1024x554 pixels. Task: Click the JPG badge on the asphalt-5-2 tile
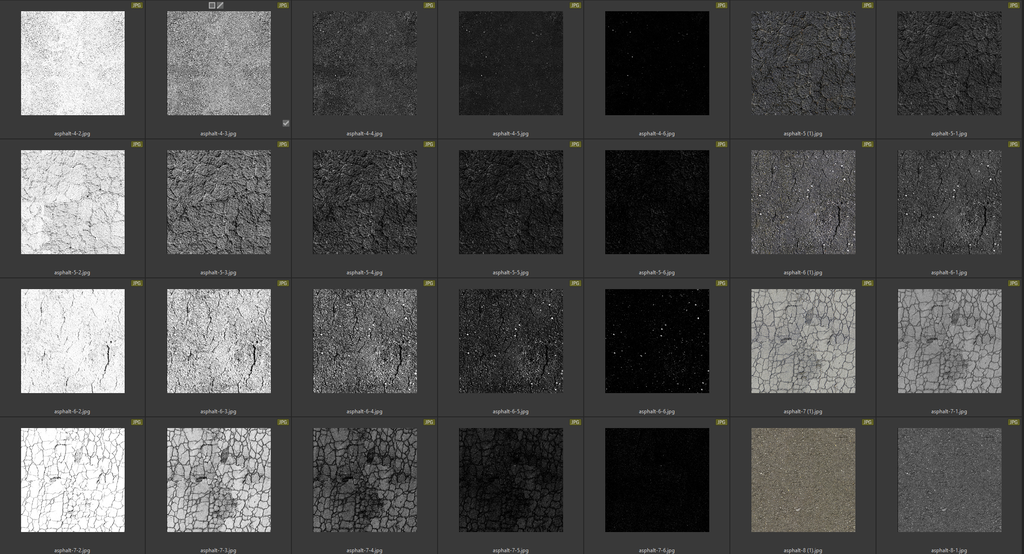coord(137,144)
